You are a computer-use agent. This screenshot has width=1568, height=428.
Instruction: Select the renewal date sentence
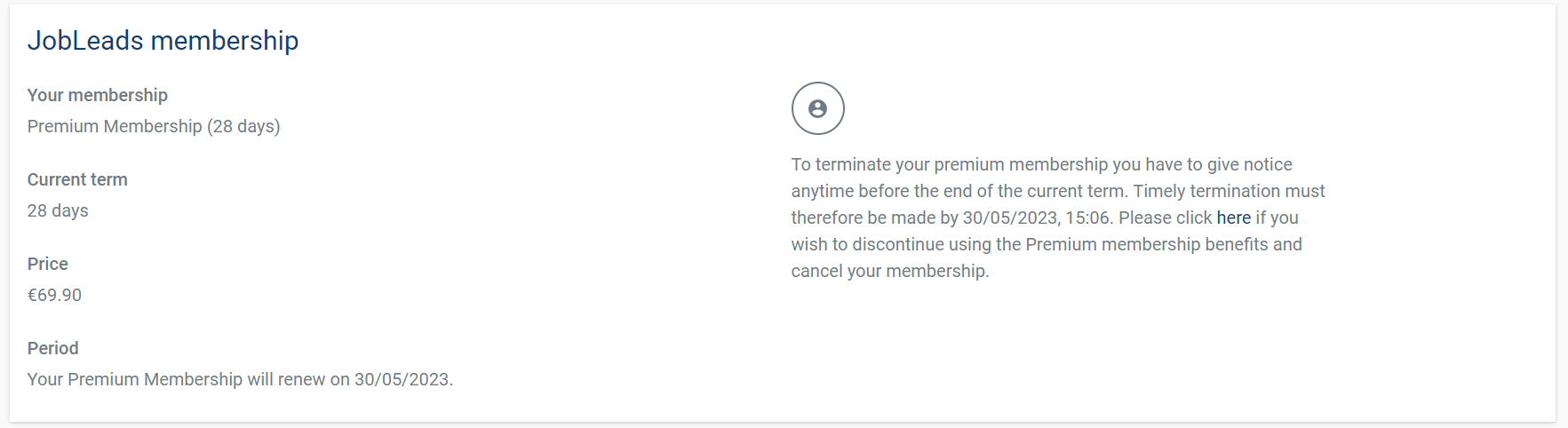[240, 379]
